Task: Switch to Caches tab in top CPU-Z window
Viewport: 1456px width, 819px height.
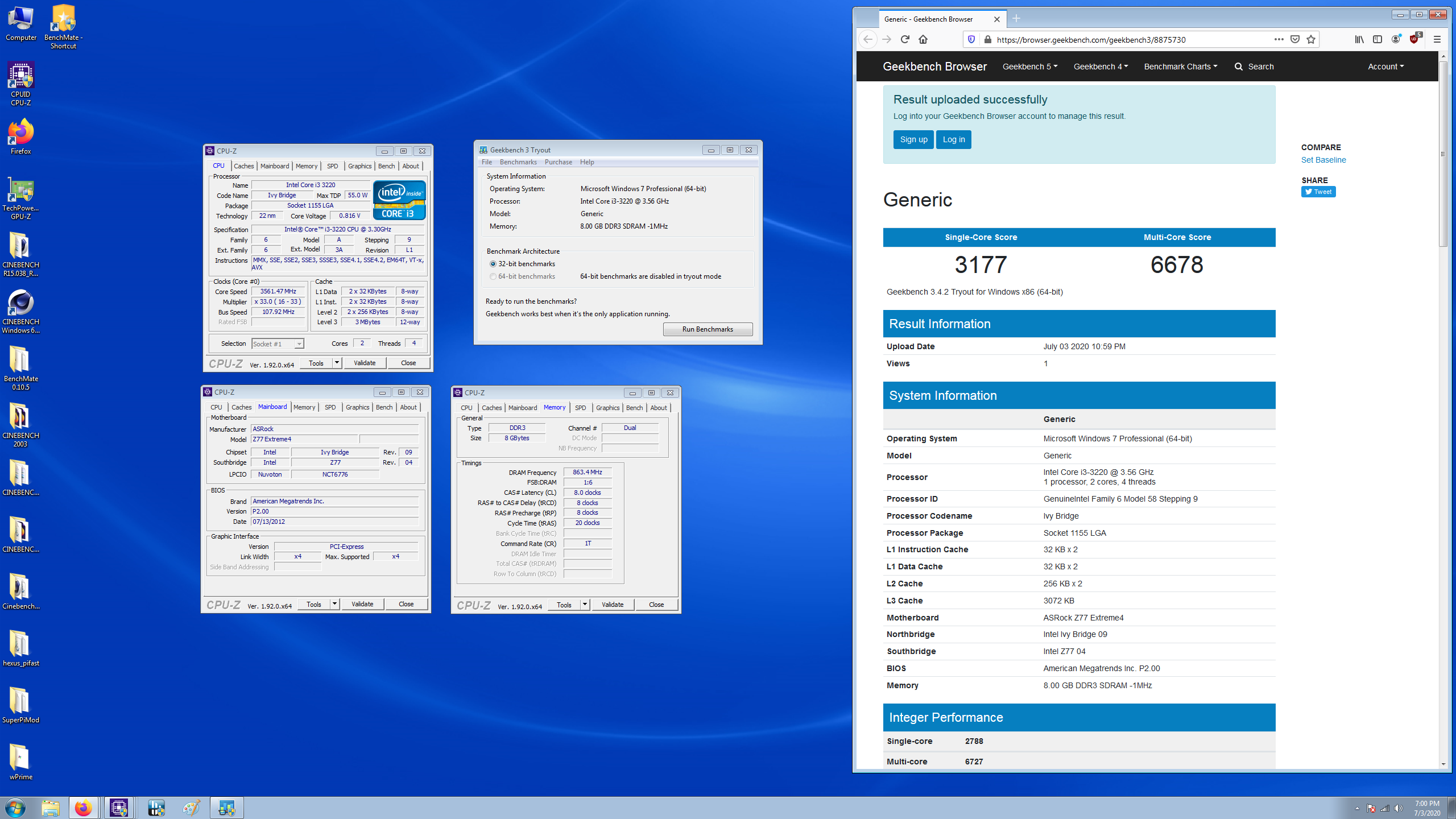Action: [x=244, y=166]
